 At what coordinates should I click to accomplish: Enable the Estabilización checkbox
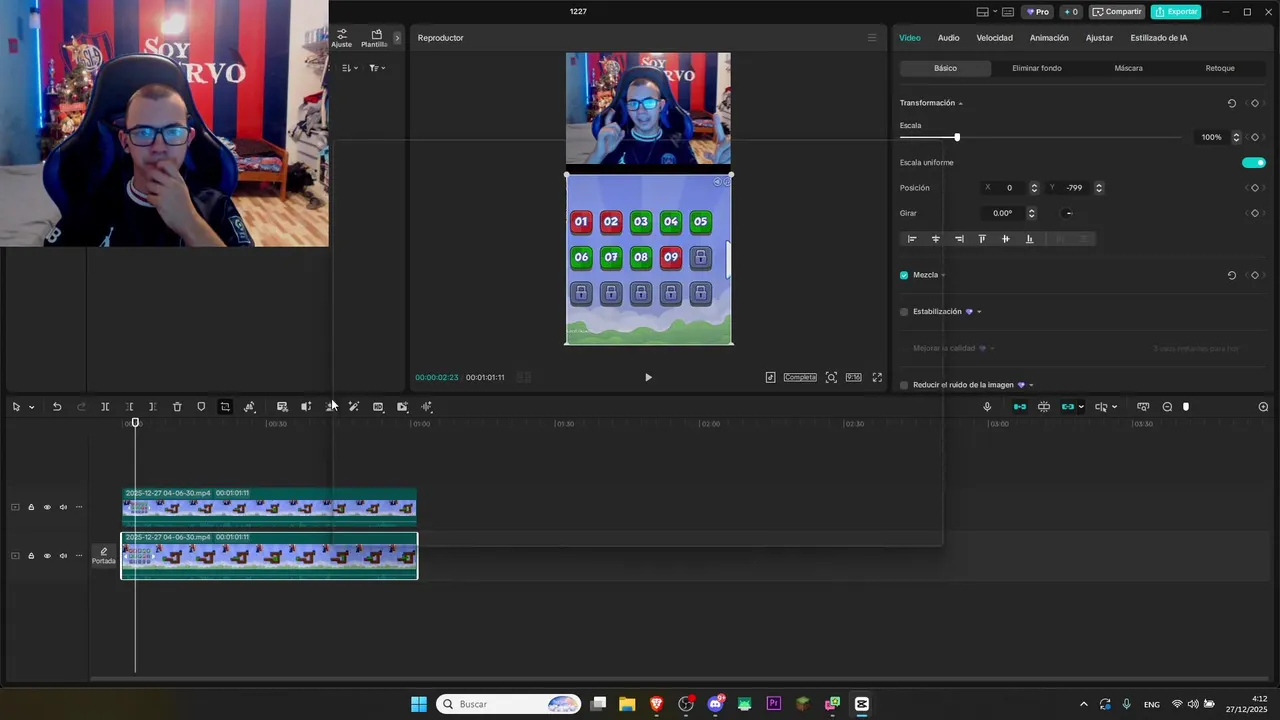point(904,312)
